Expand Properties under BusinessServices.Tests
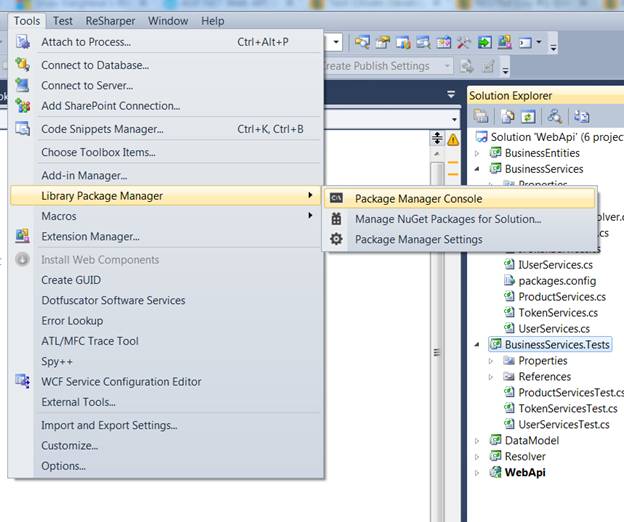This screenshot has width=624, height=522. (x=491, y=361)
